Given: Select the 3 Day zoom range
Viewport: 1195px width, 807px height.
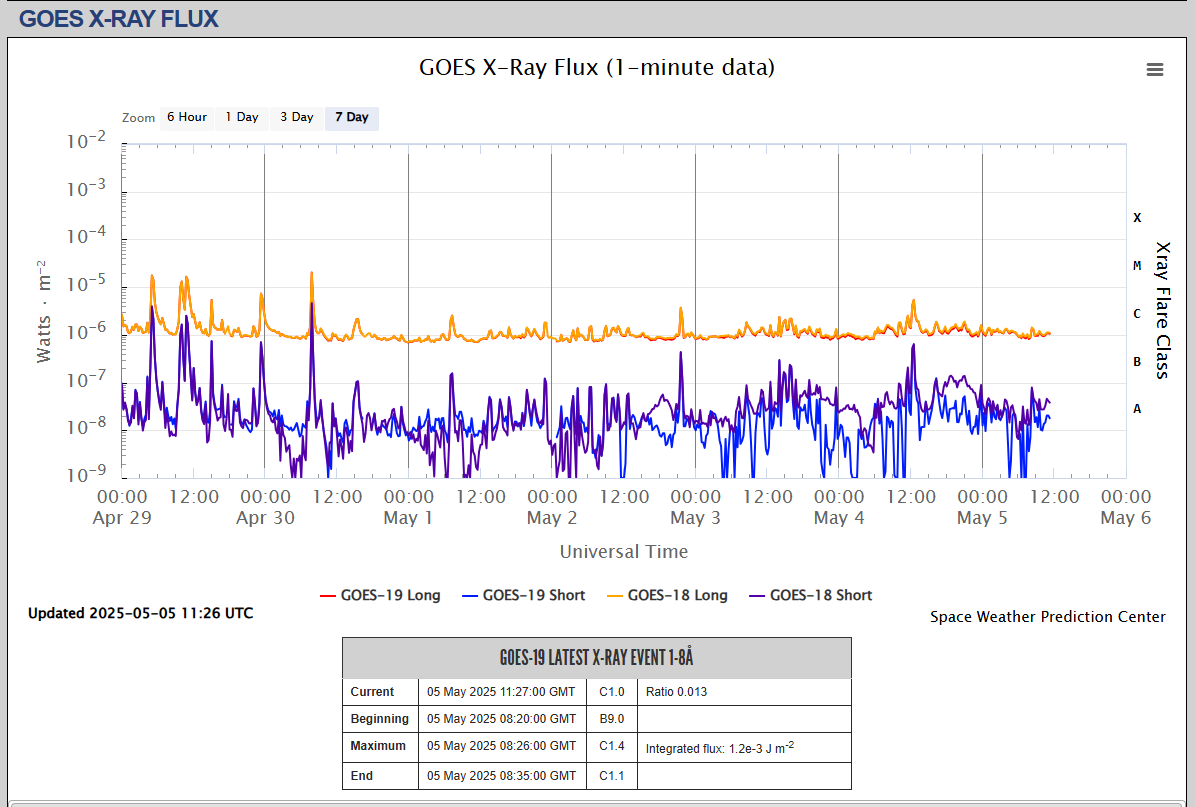Looking at the screenshot, I should [x=296, y=117].
